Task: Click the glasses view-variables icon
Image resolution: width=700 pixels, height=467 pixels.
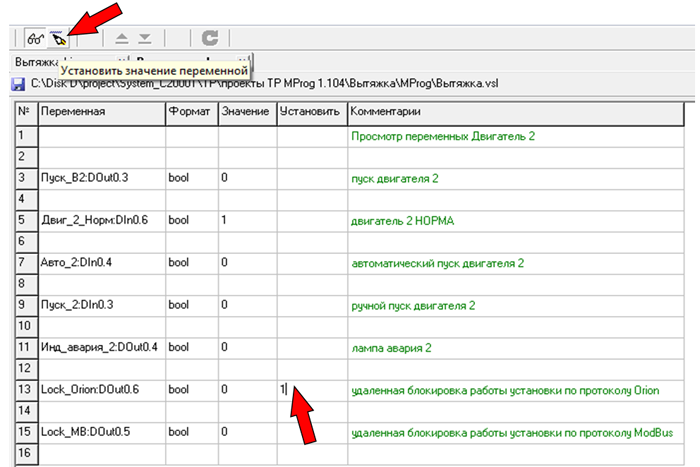Action: (x=33, y=39)
